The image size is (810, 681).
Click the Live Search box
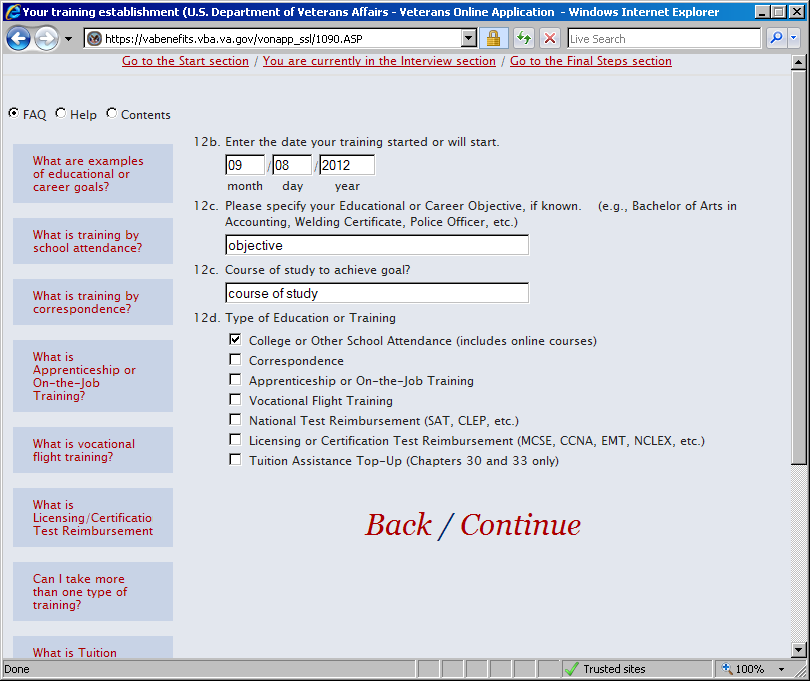(664, 39)
